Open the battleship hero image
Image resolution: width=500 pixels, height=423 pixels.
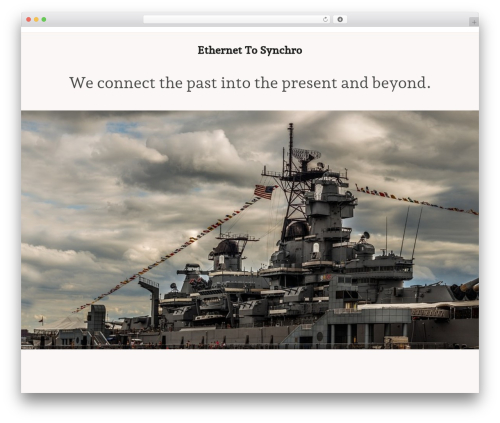click(x=250, y=230)
